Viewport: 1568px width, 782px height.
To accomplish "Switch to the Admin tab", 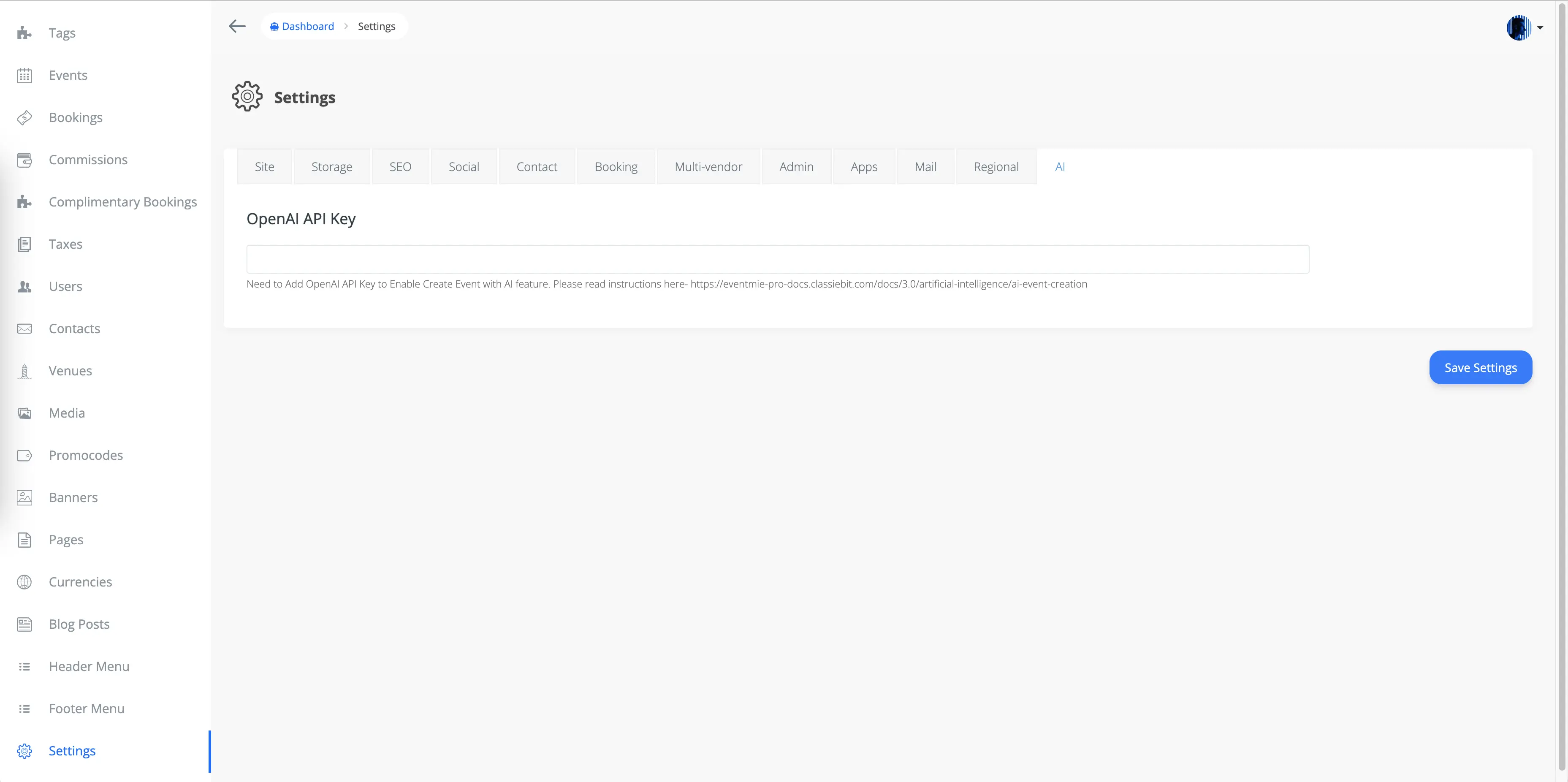I will point(796,166).
